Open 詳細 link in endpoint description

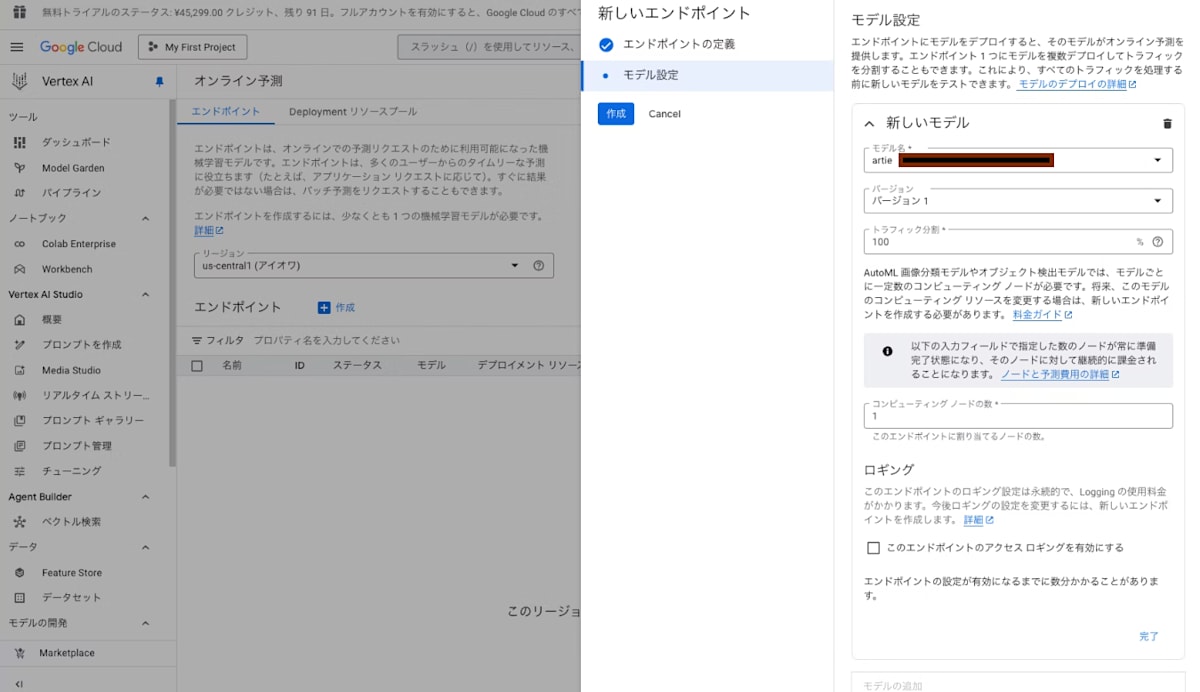pyautogui.click(x=209, y=231)
